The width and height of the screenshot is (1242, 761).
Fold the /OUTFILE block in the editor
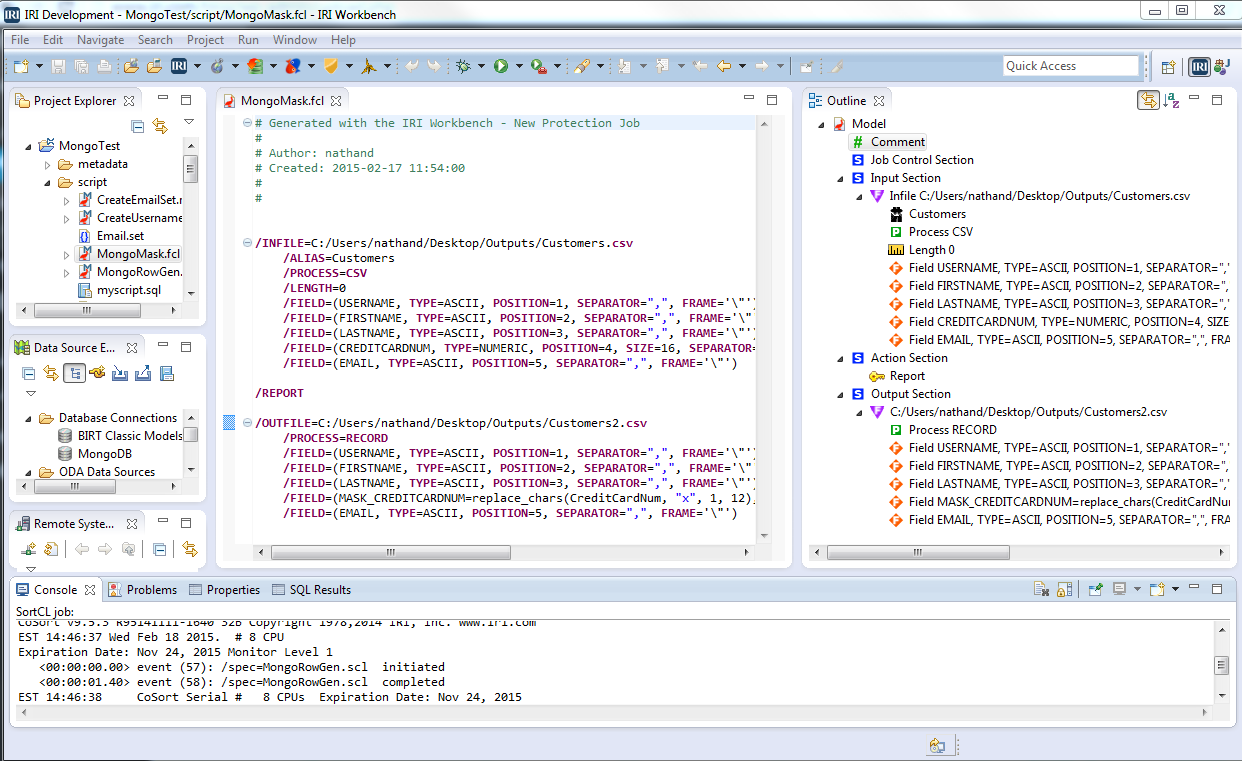[x=246, y=423]
